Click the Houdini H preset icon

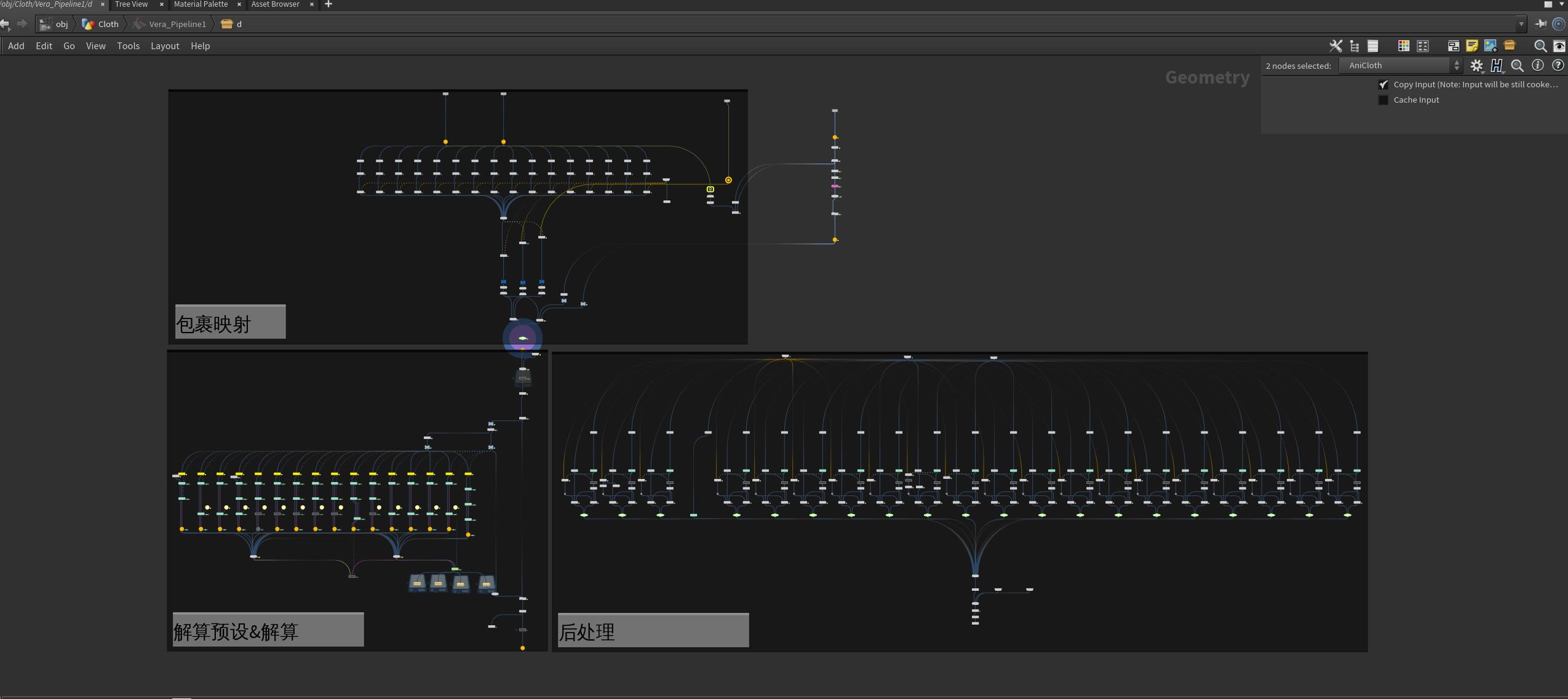[x=1497, y=66]
